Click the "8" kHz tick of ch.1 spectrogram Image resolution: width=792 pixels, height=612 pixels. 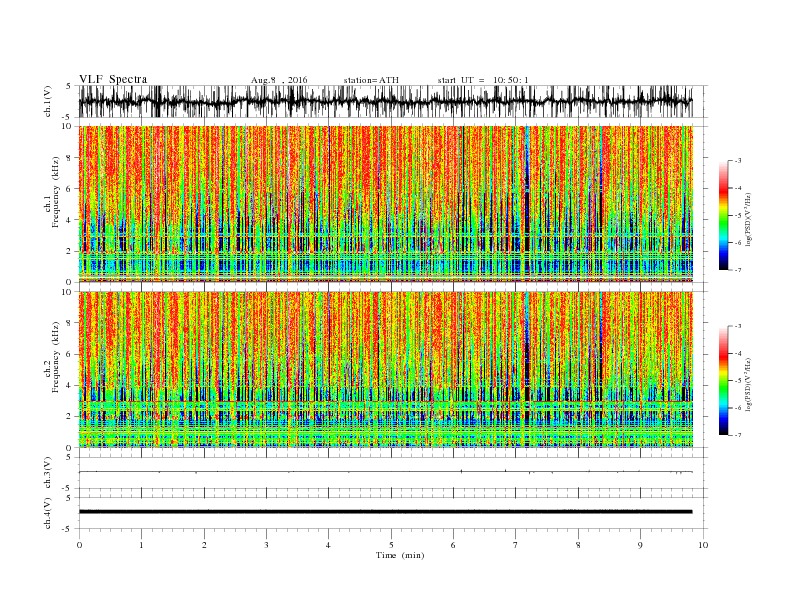[x=70, y=158]
